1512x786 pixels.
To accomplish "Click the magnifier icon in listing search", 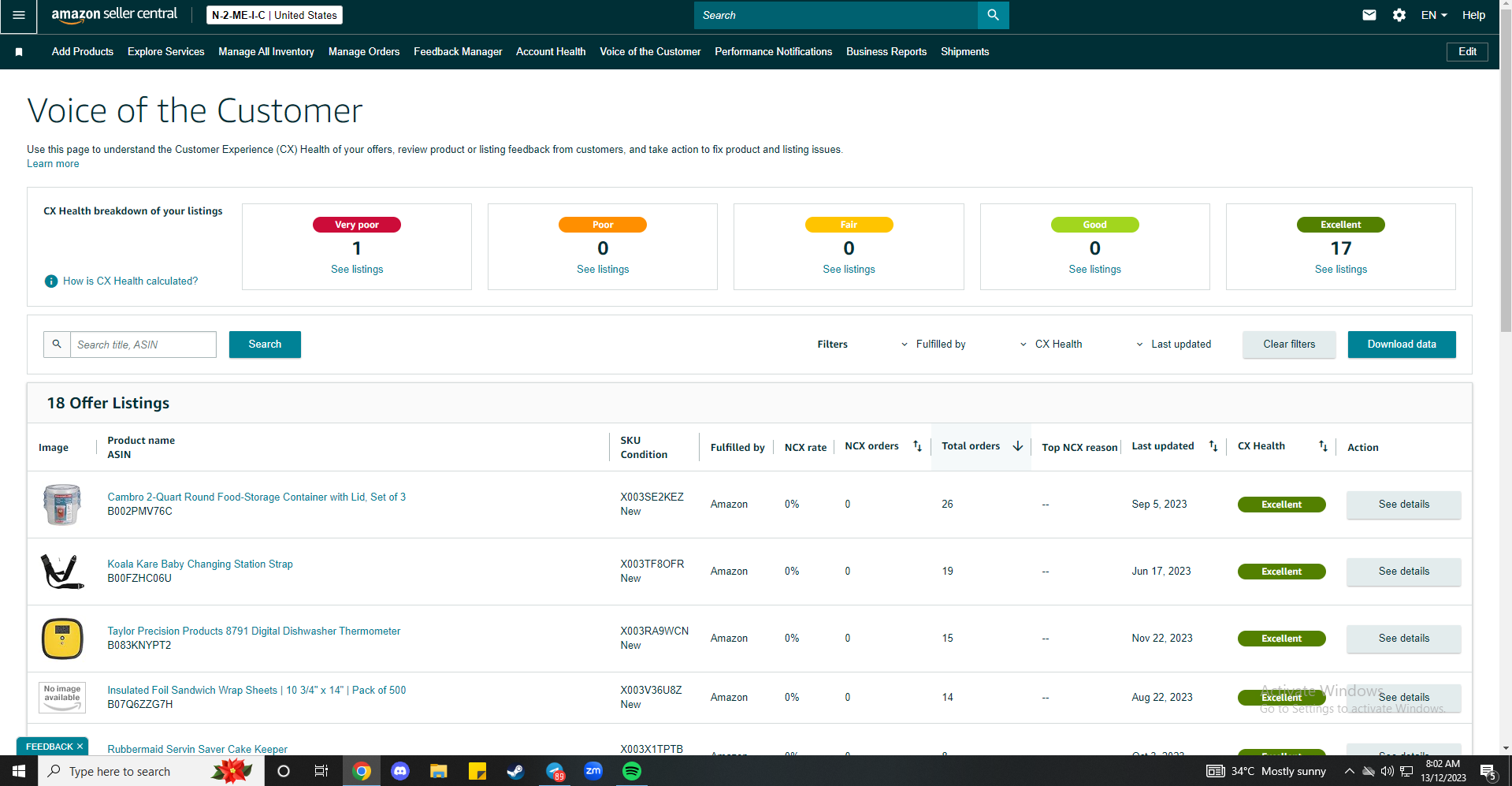I will [x=57, y=345].
